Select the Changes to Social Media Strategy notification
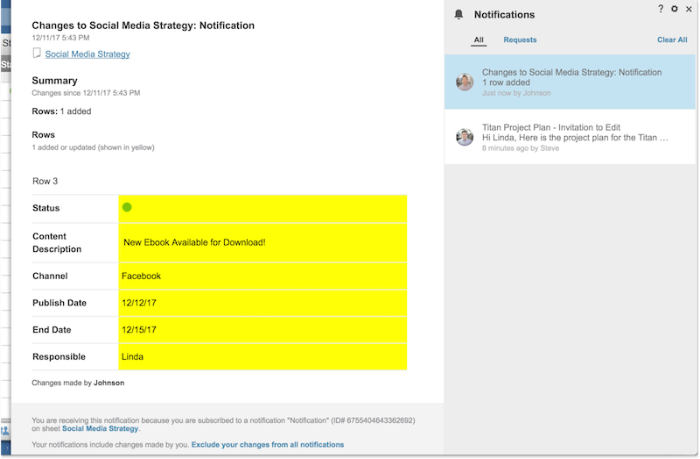Screen dimensions: 700x459 pyautogui.click(x=570, y=82)
